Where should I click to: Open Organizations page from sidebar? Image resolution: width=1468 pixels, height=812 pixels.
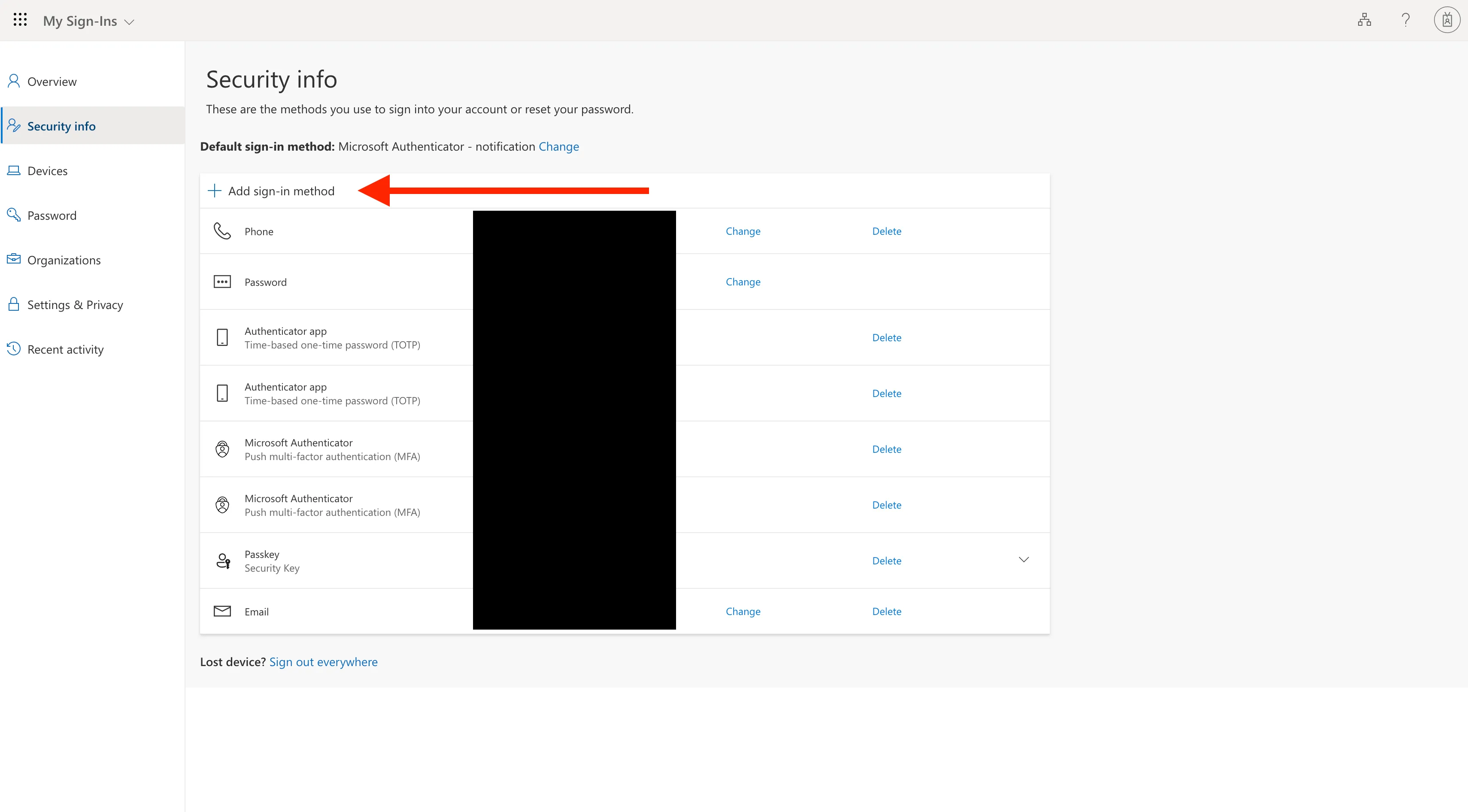coord(64,261)
